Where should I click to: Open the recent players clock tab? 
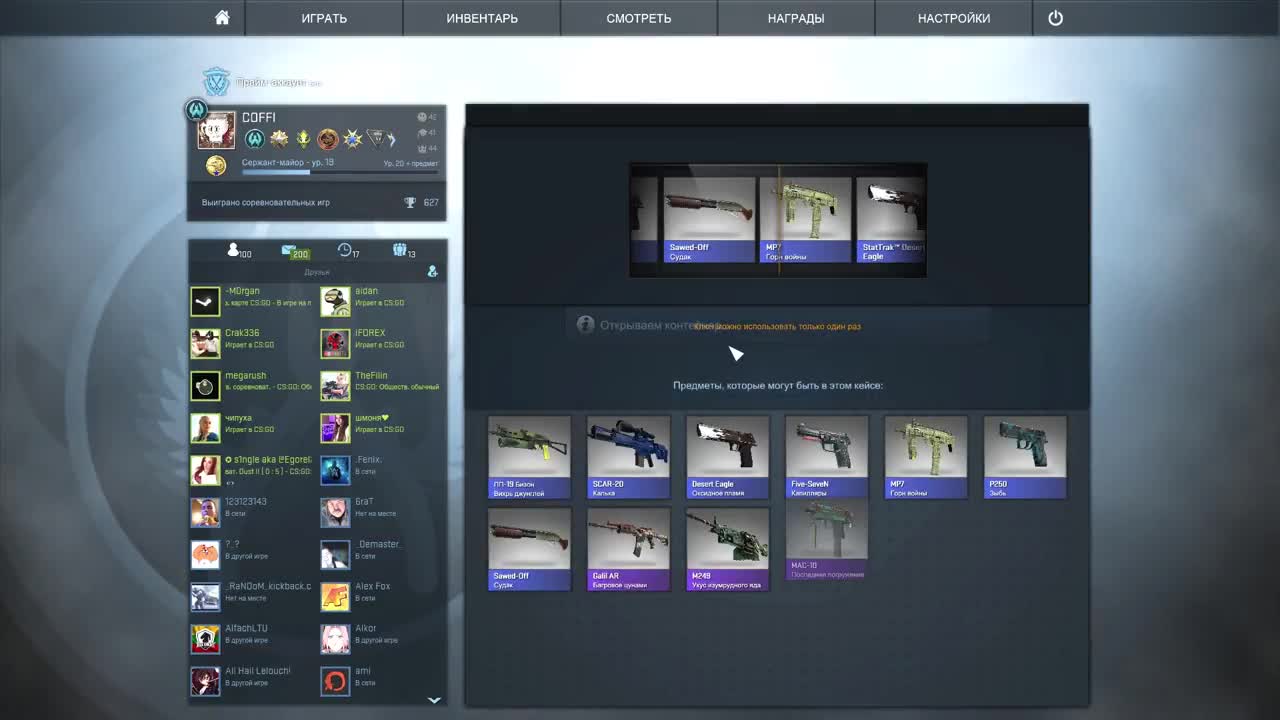(x=348, y=250)
